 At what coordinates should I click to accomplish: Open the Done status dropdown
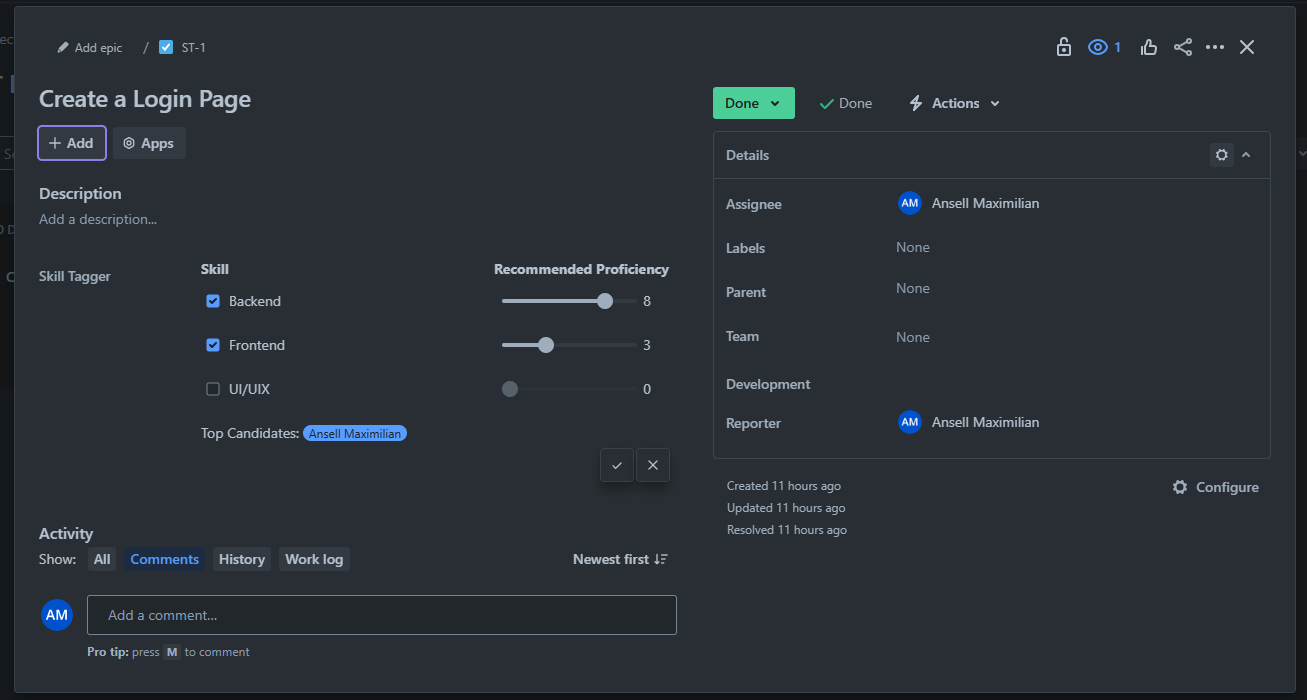[x=753, y=102]
